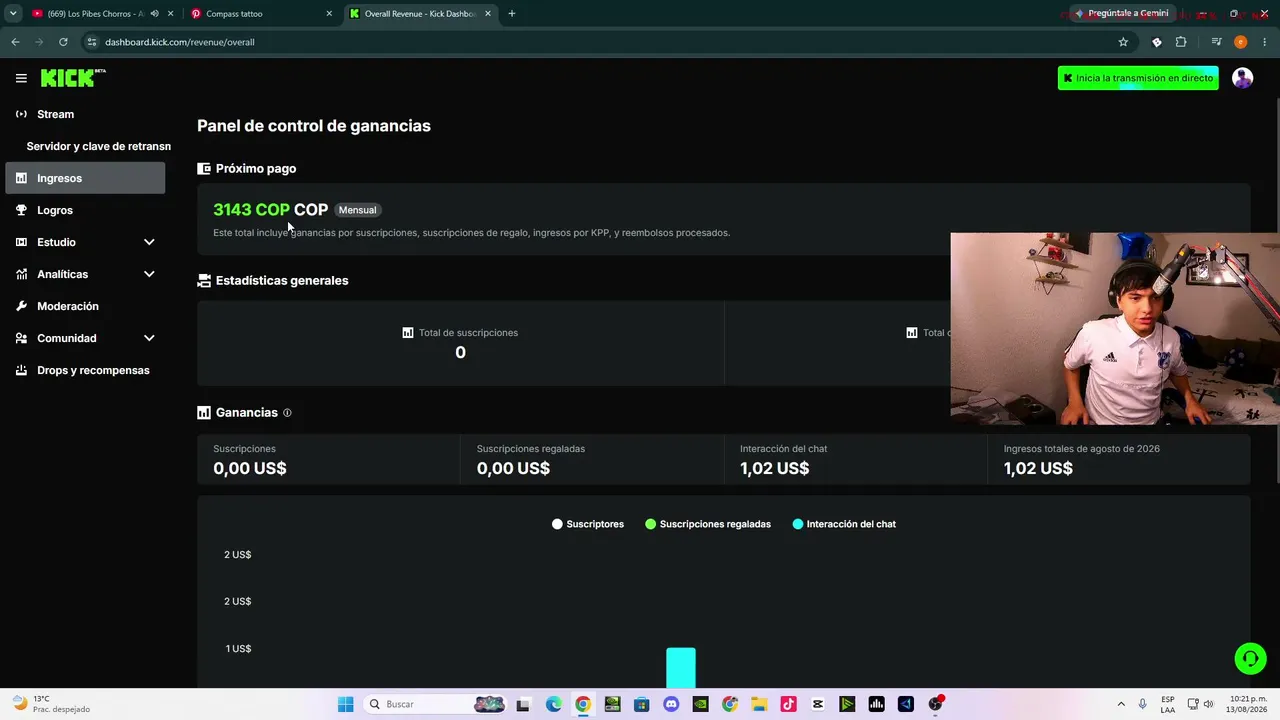Open the Chrome profile avatar

click(x=1241, y=42)
